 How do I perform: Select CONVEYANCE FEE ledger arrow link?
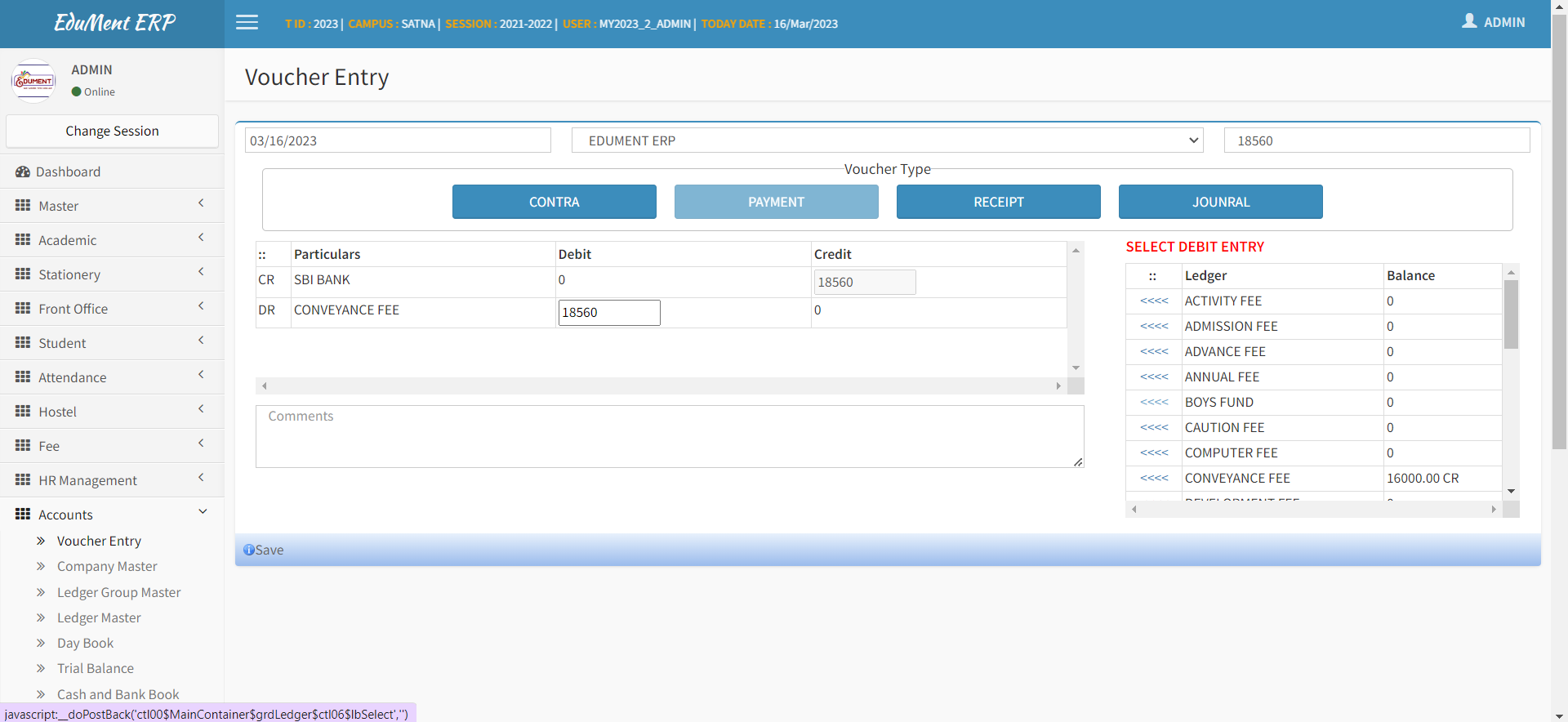(x=1154, y=478)
